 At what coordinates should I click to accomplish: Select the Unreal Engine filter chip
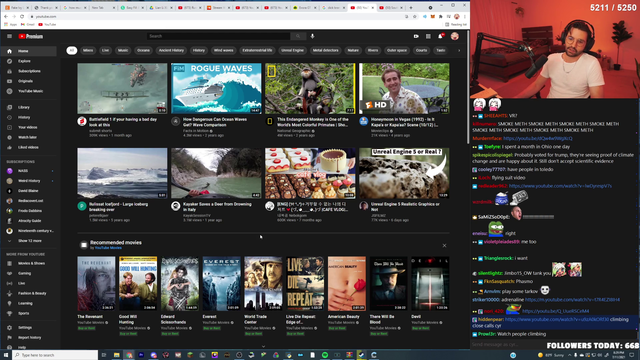click(292, 51)
